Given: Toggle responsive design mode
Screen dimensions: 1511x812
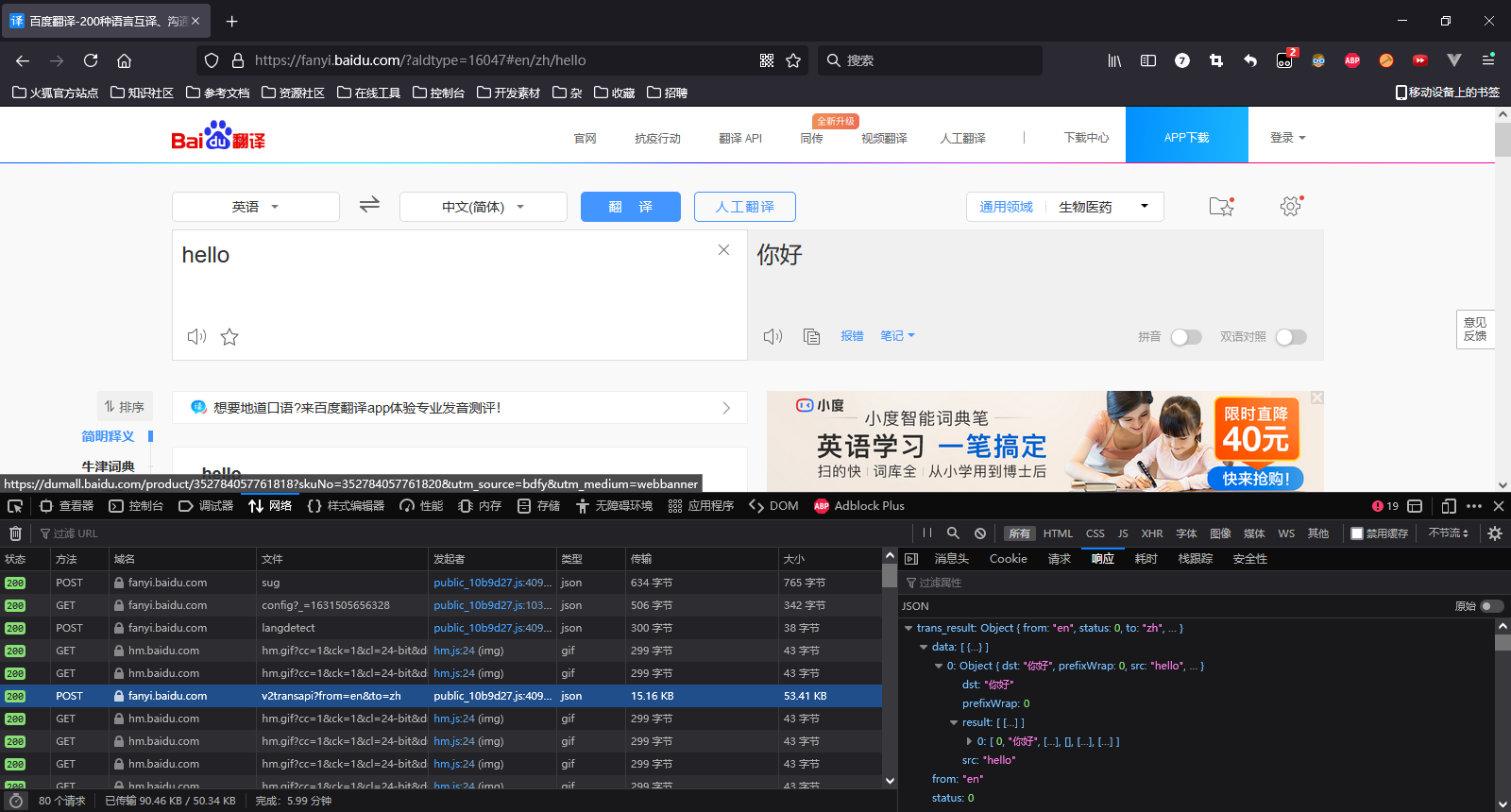Looking at the screenshot, I should pyautogui.click(x=1449, y=506).
